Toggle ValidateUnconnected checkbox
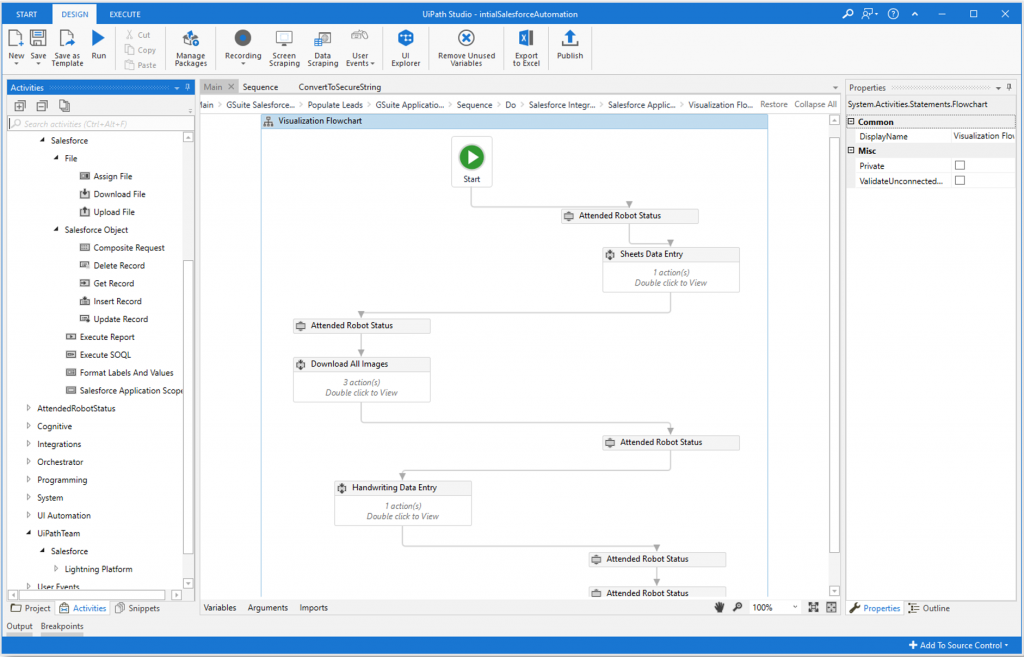1024x657 pixels. [959, 180]
